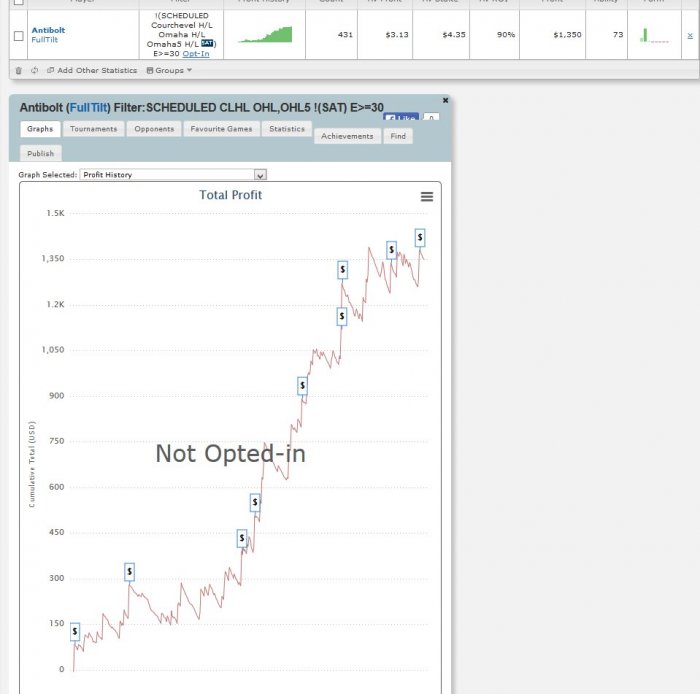Click the $ flag just below the 600 gridline
This screenshot has width=700, height=694.
tap(255, 503)
